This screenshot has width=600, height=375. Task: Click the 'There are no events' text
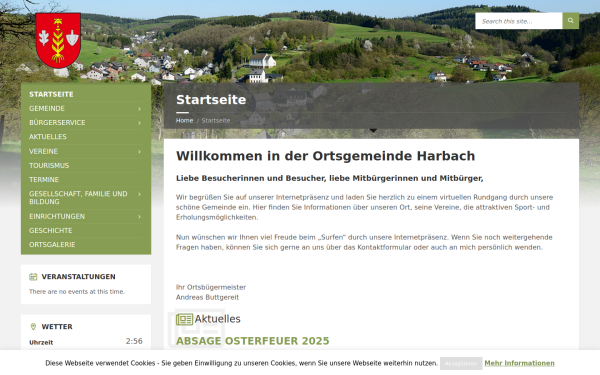pos(77,292)
